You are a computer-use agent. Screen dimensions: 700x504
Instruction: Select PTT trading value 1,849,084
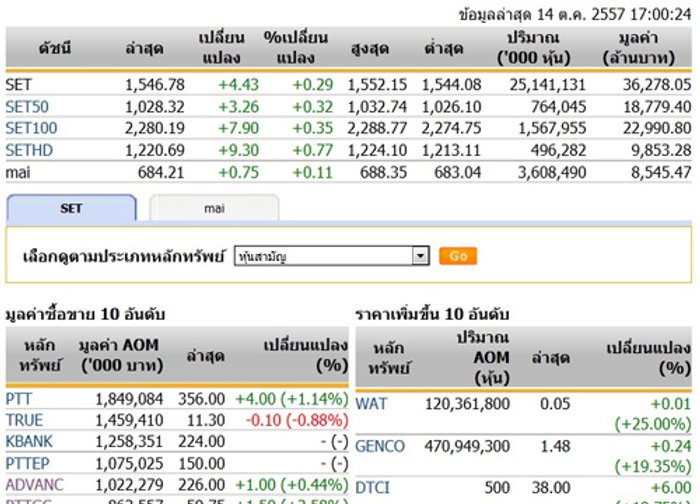click(129, 399)
